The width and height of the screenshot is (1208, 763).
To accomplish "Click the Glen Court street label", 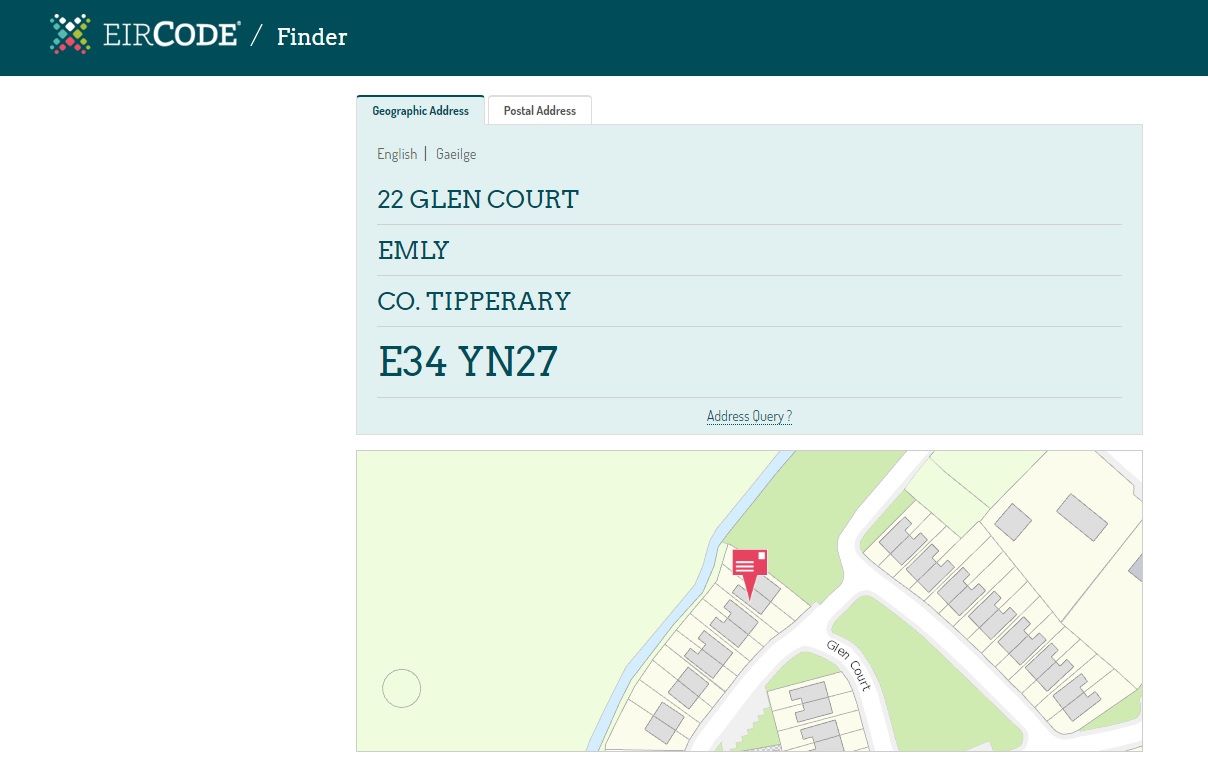I will (x=849, y=665).
